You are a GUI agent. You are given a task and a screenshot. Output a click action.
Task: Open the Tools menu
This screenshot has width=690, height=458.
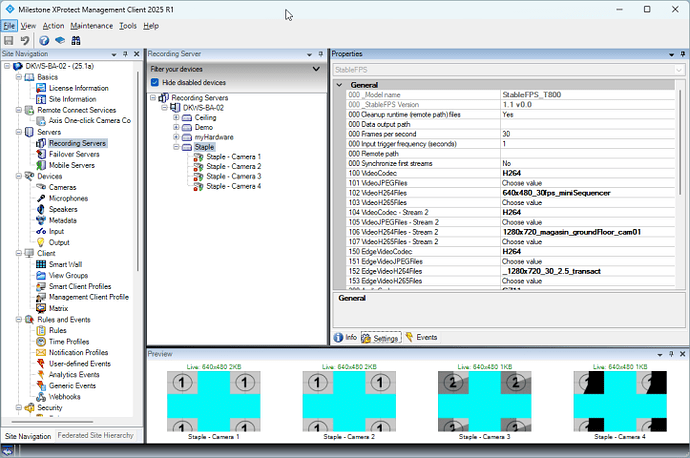128,26
